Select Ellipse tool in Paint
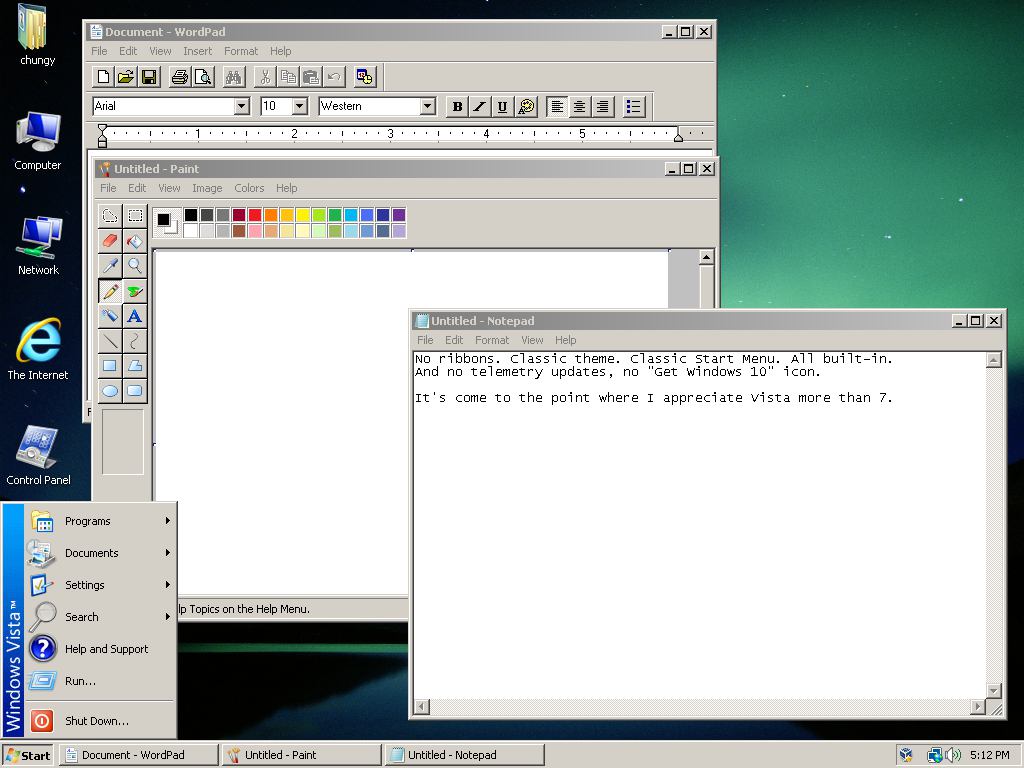This screenshot has width=1024, height=768. click(x=110, y=391)
